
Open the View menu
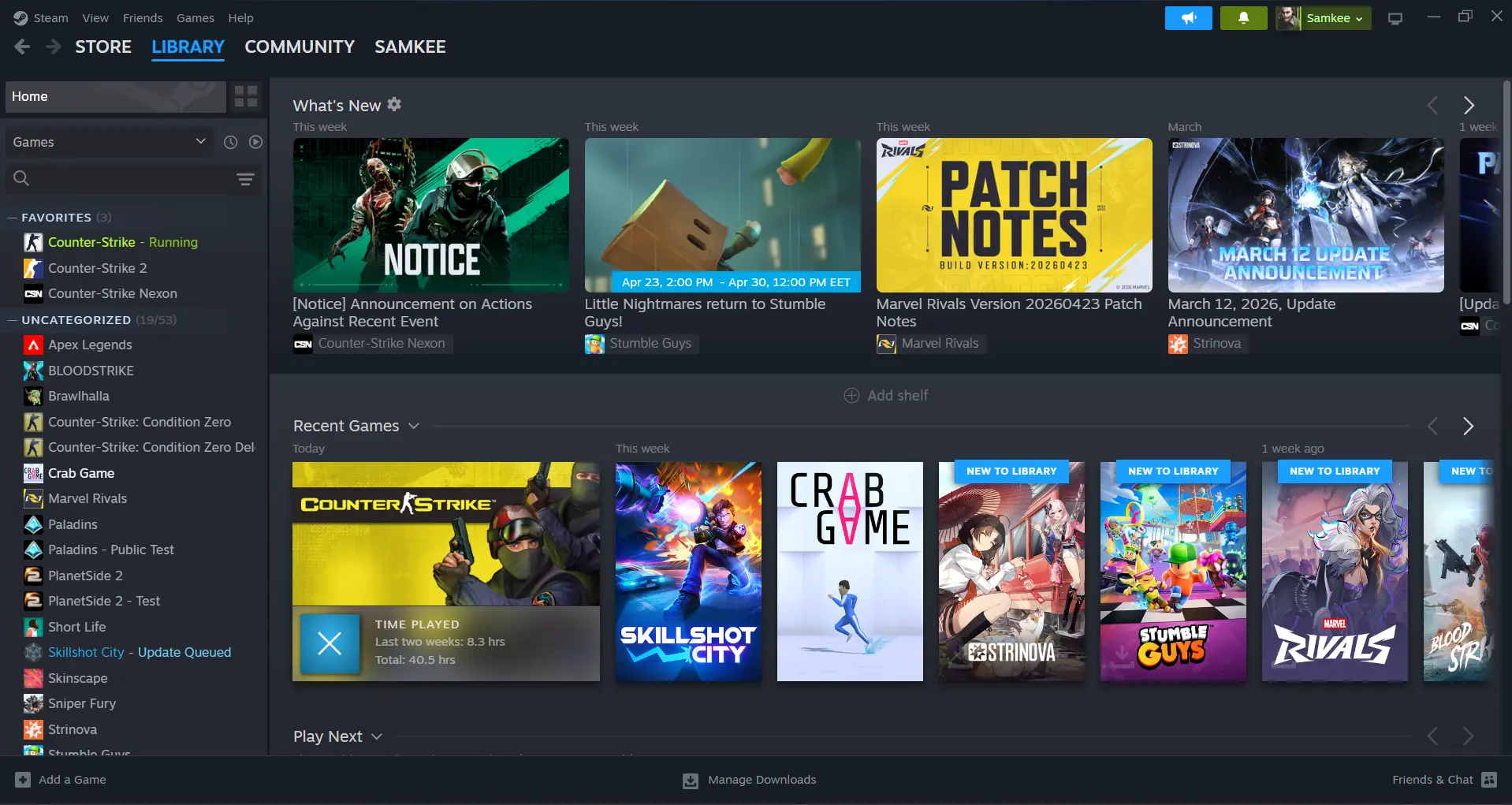[x=95, y=18]
